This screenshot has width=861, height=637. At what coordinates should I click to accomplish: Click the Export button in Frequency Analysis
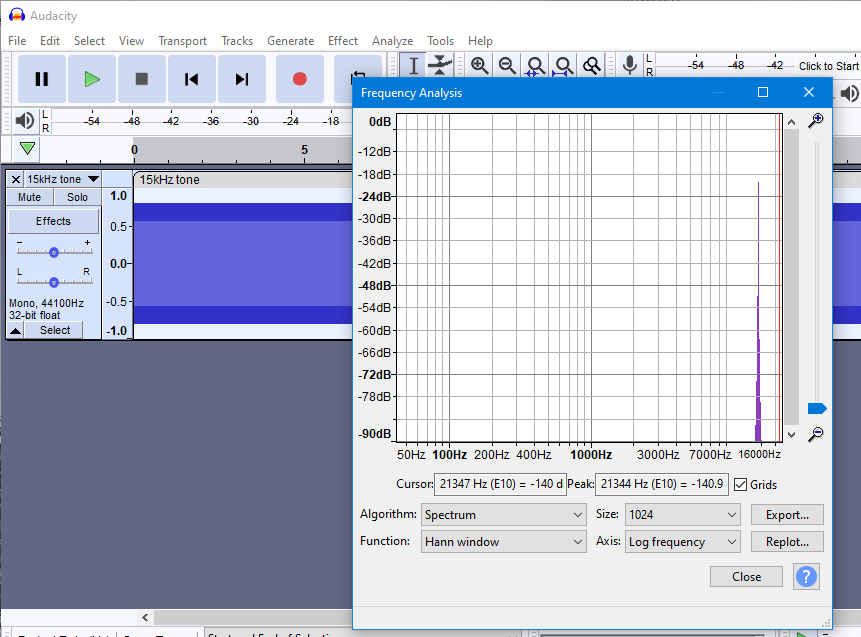[x=787, y=514]
